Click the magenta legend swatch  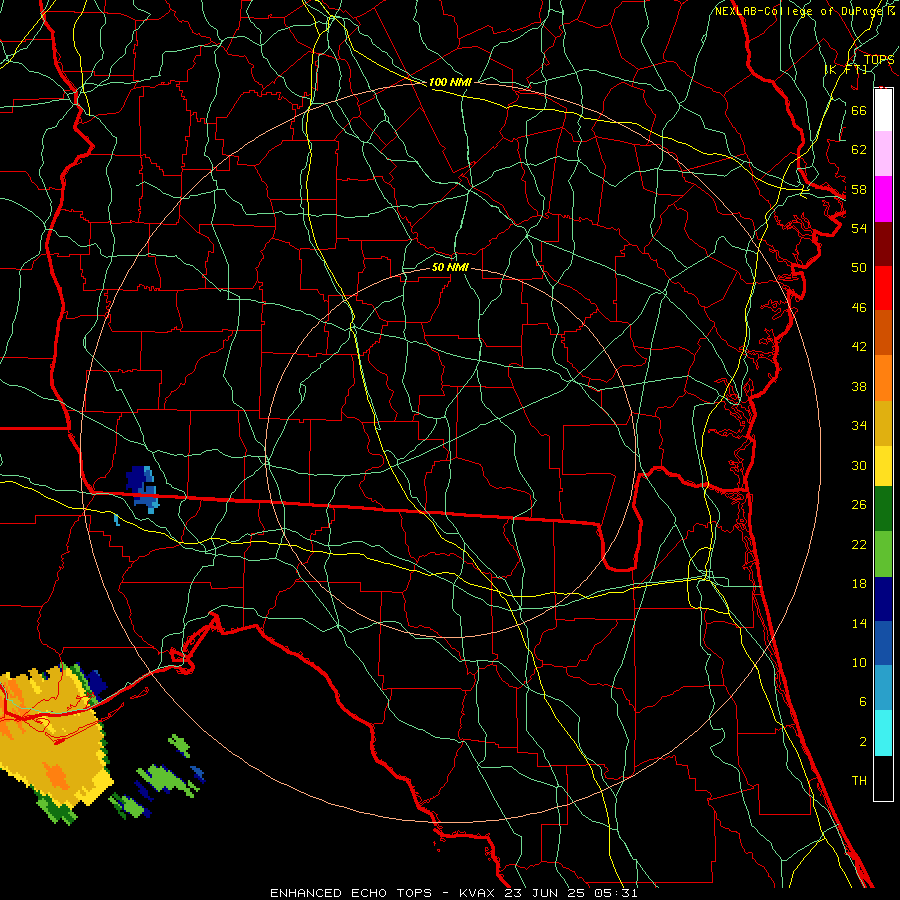click(x=883, y=199)
